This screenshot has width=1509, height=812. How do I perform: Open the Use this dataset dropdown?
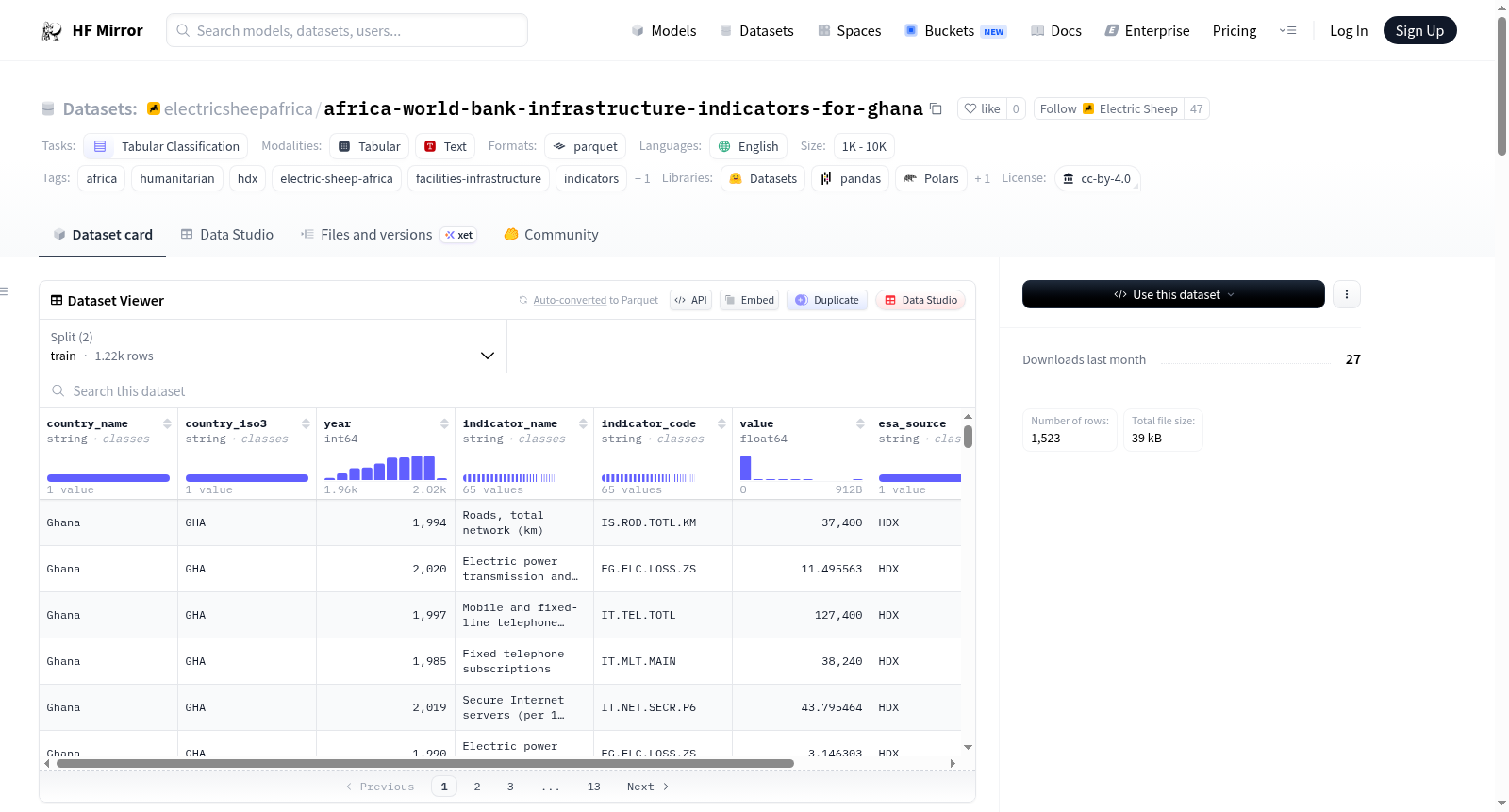[1173, 294]
